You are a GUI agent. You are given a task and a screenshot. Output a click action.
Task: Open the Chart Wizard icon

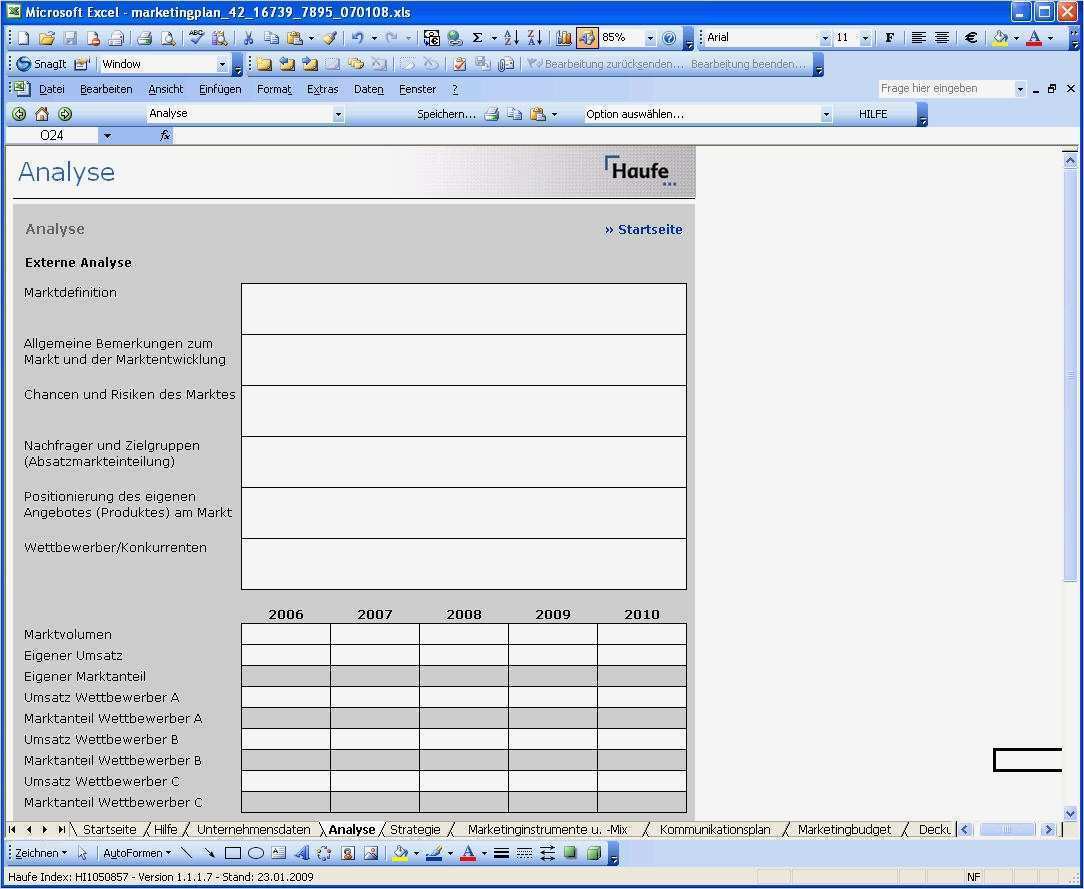(563, 37)
